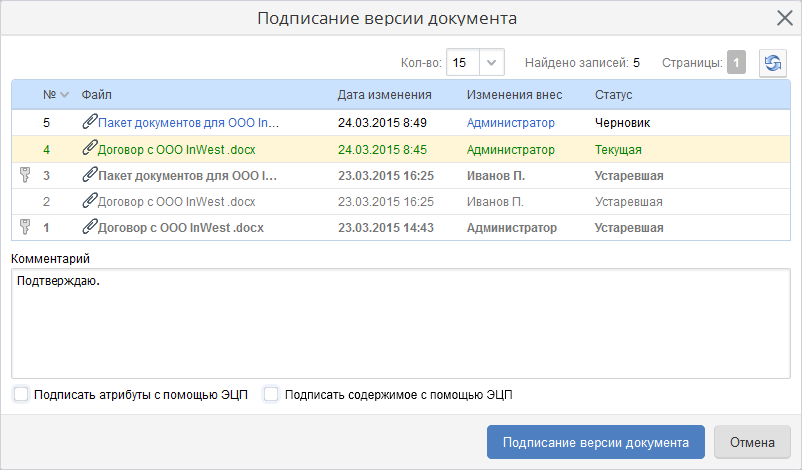Sort by the Файл column header
This screenshot has width=802, height=470.
[x=96, y=95]
